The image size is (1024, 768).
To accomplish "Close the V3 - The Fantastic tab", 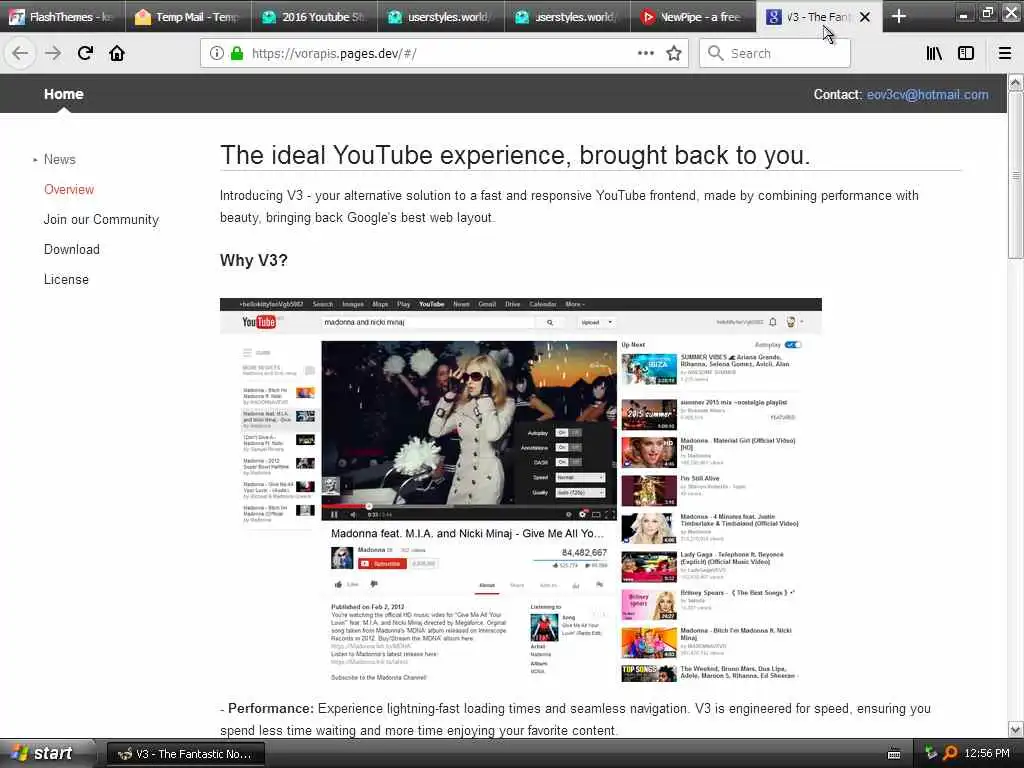I will click(865, 17).
